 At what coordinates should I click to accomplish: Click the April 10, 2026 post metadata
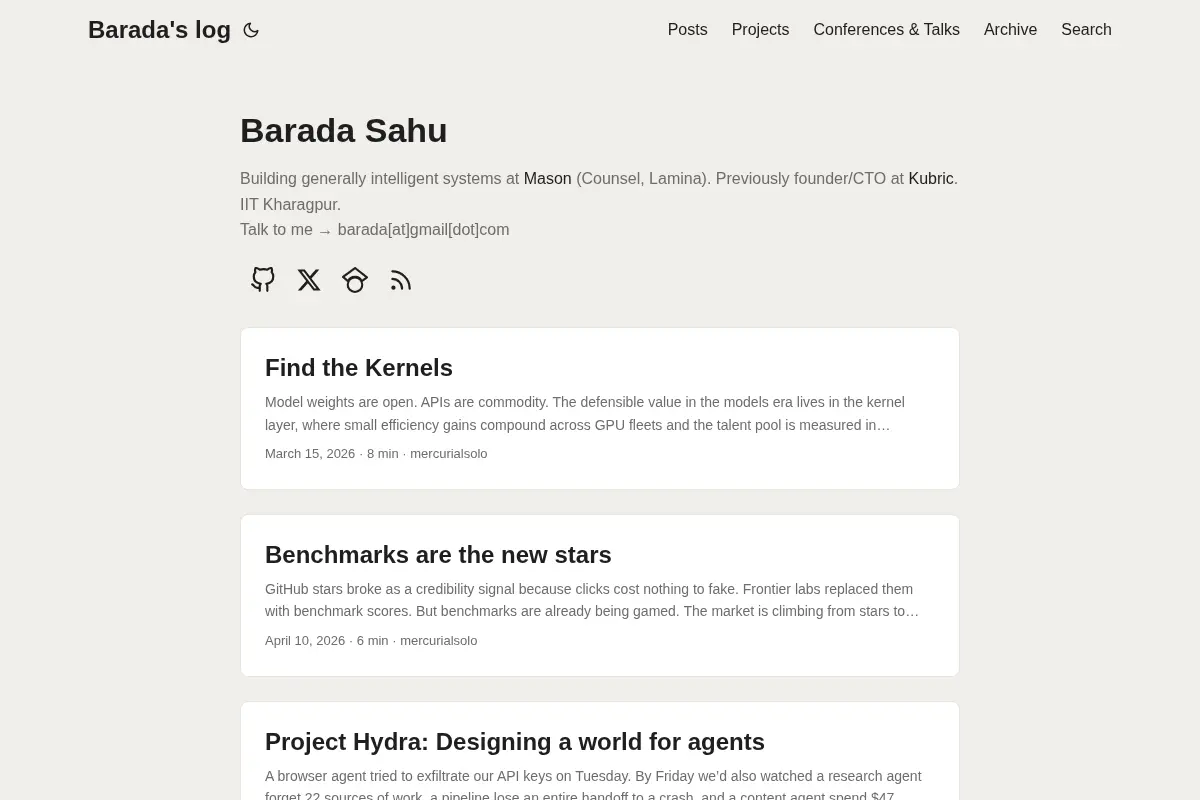(x=371, y=641)
